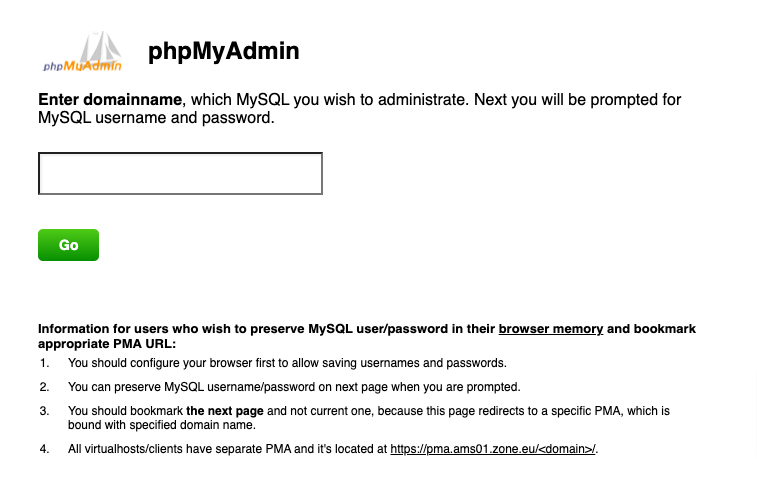Image resolution: width=757 pixels, height=484 pixels.
Task: Click list number 2 marker
Action: click(x=44, y=386)
